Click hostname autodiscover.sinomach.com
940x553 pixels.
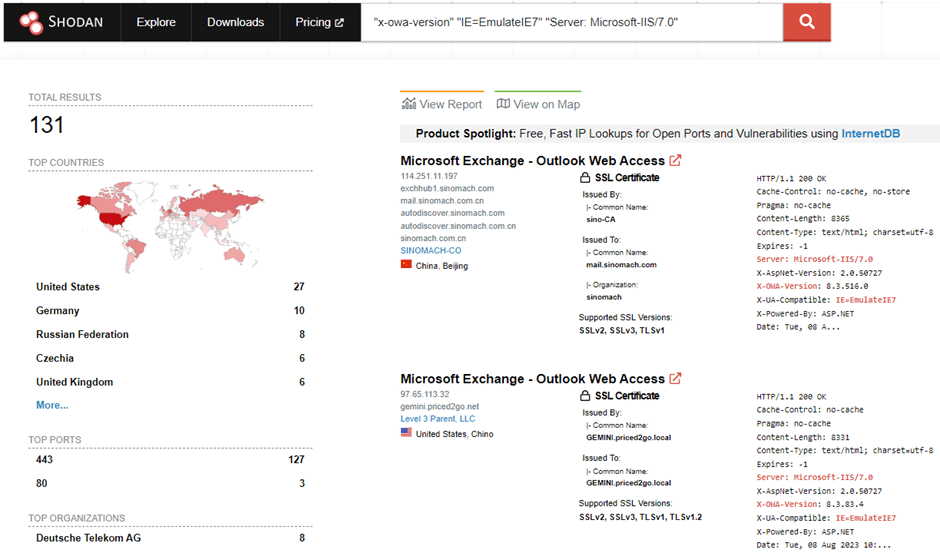[453, 213]
